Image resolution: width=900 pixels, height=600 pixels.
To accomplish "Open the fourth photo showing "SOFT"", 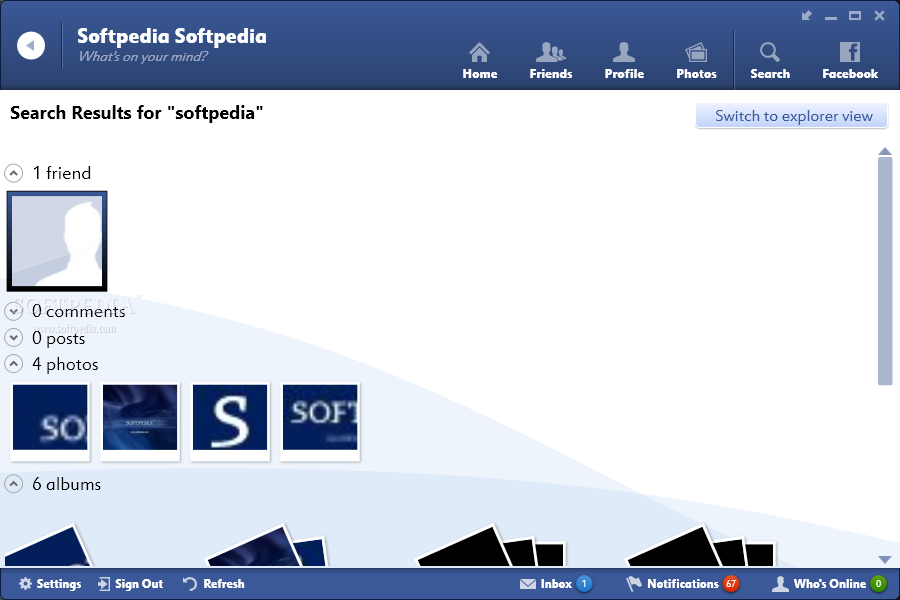I will 320,421.
